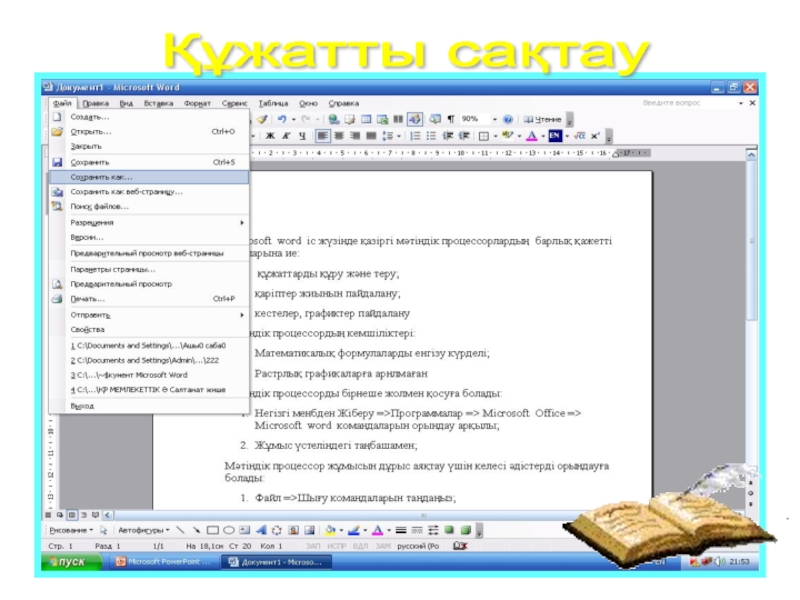Expand the Разрешения submenu

[x=149, y=222]
